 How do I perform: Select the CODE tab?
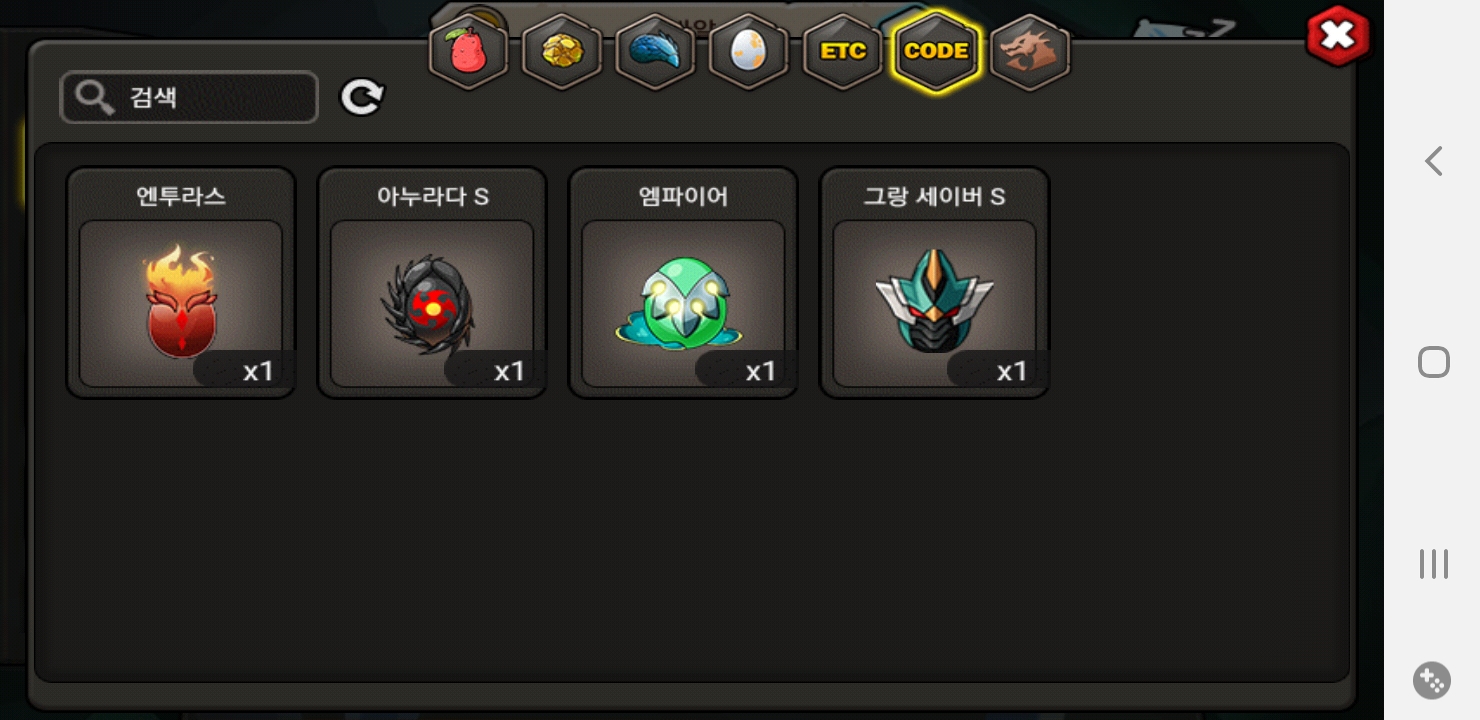pos(936,52)
